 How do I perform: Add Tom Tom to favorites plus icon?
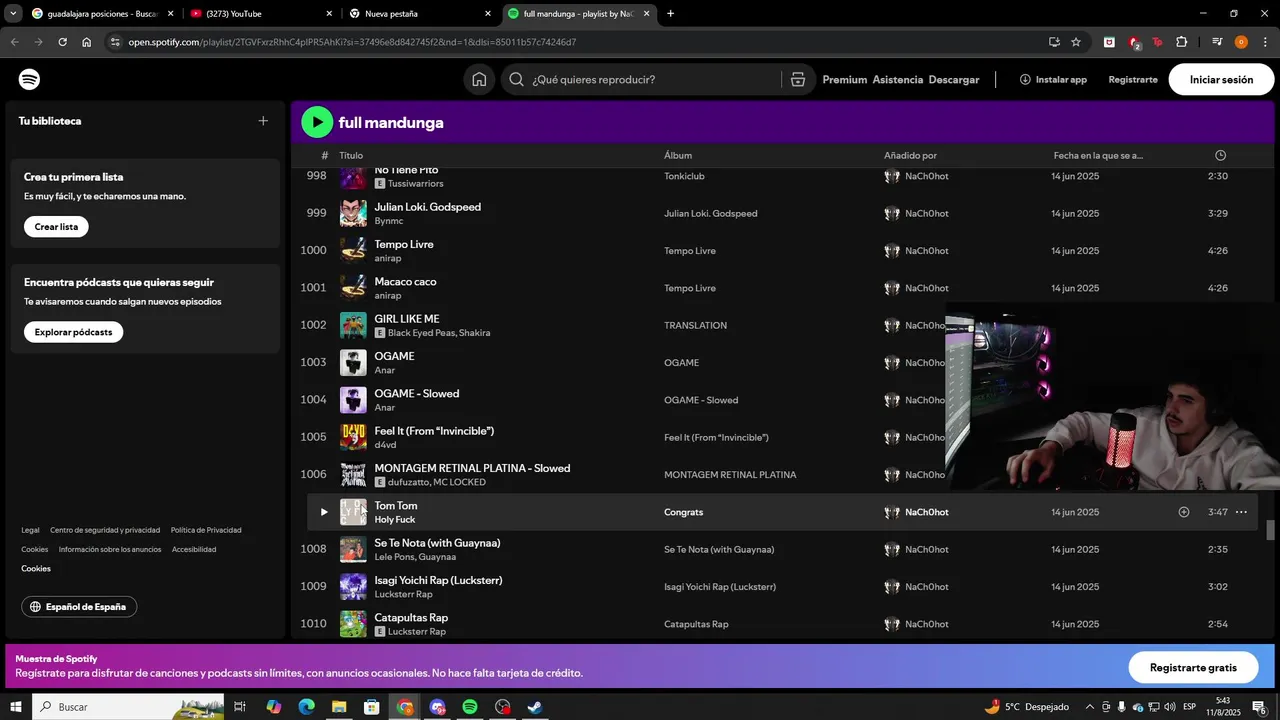click(x=1184, y=512)
